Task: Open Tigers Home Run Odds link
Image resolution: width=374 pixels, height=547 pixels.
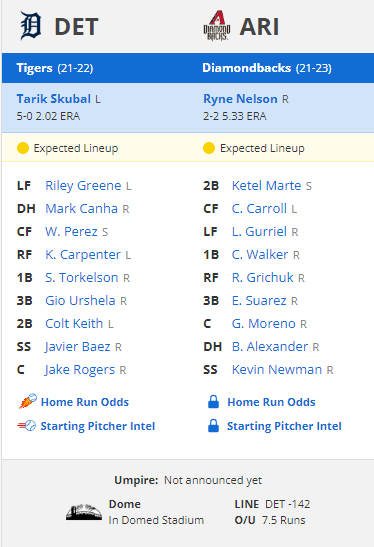Action: point(85,402)
